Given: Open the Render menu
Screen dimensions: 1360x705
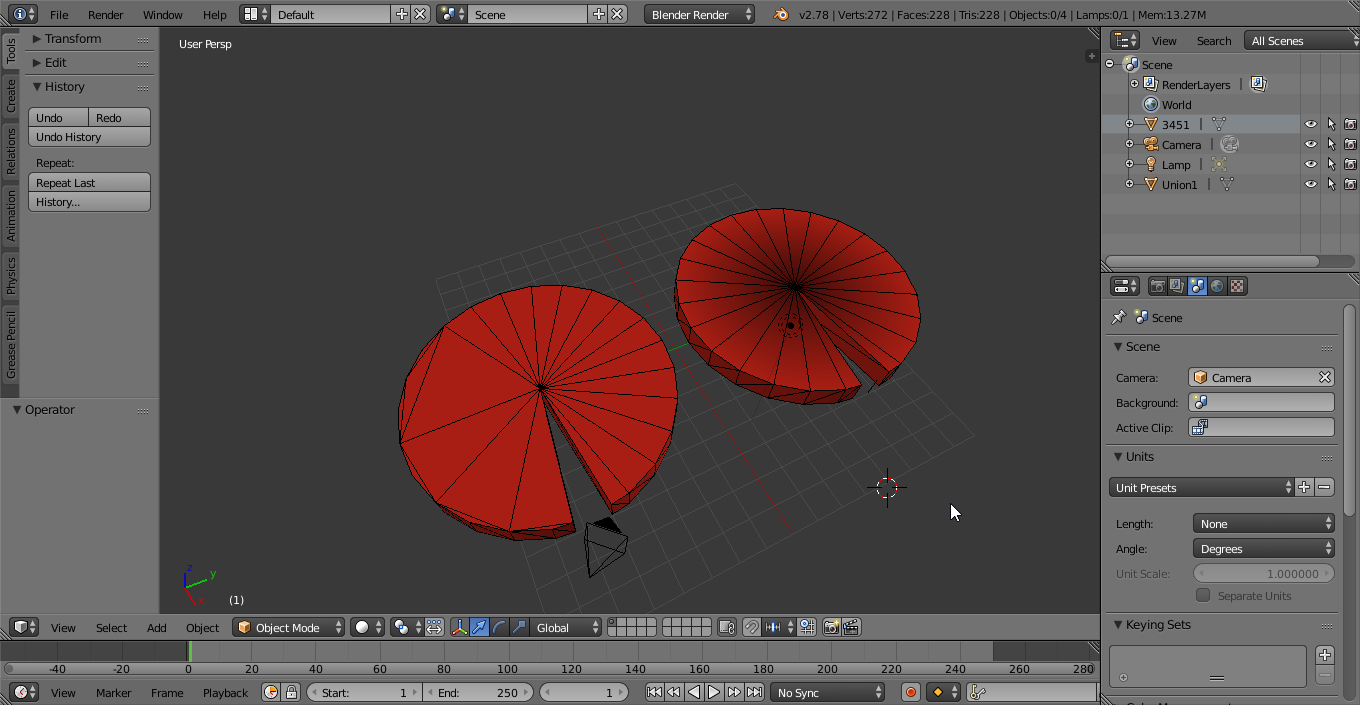Looking at the screenshot, I should 105,15.
